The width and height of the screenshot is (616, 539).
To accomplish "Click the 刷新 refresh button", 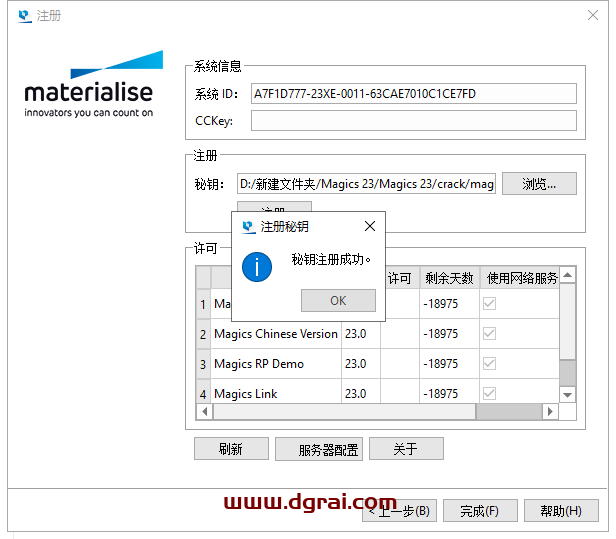I will tap(231, 449).
